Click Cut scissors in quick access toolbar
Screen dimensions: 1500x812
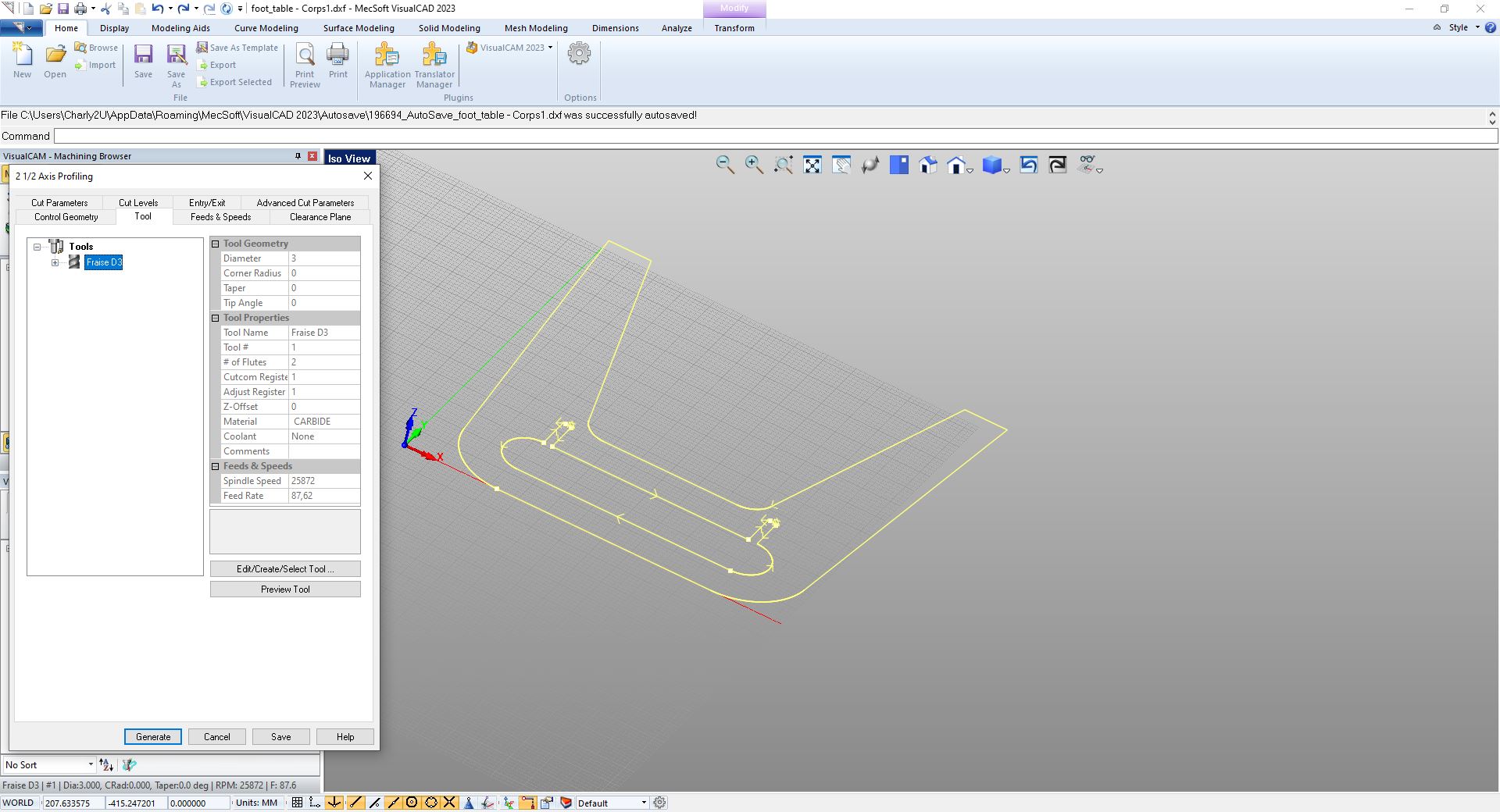click(x=106, y=9)
